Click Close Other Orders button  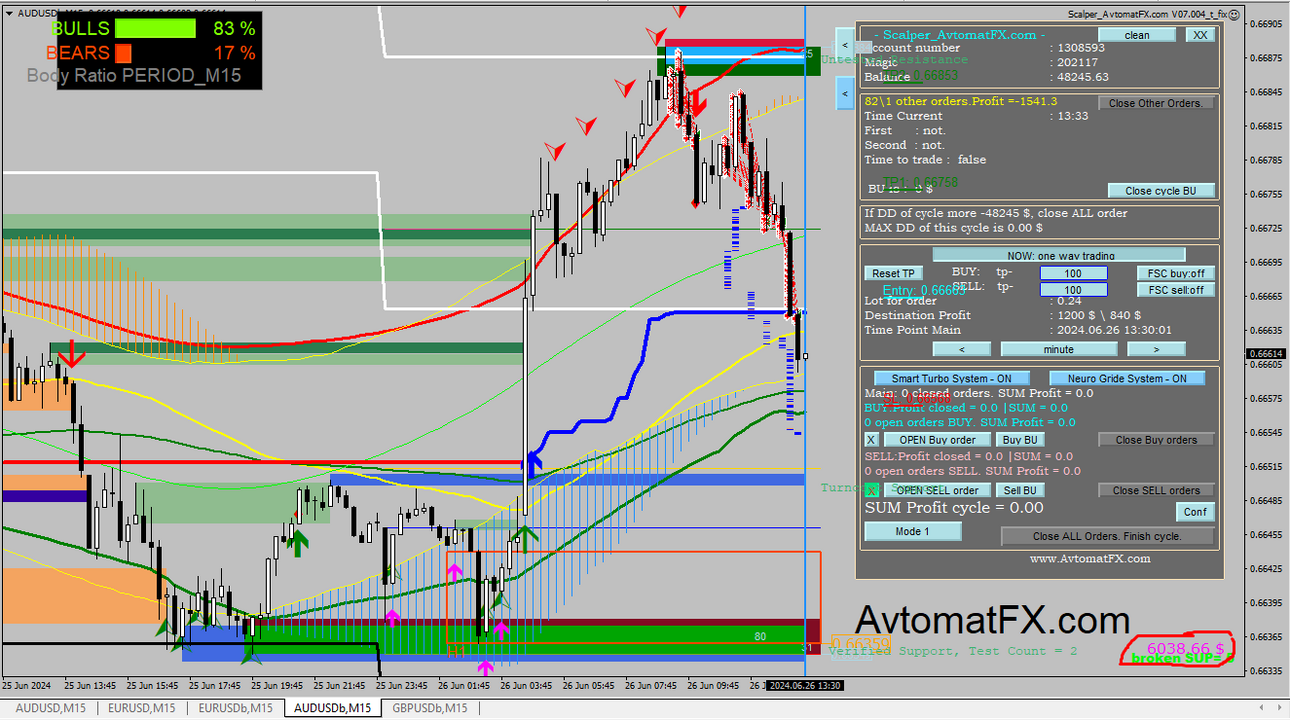[1157, 103]
